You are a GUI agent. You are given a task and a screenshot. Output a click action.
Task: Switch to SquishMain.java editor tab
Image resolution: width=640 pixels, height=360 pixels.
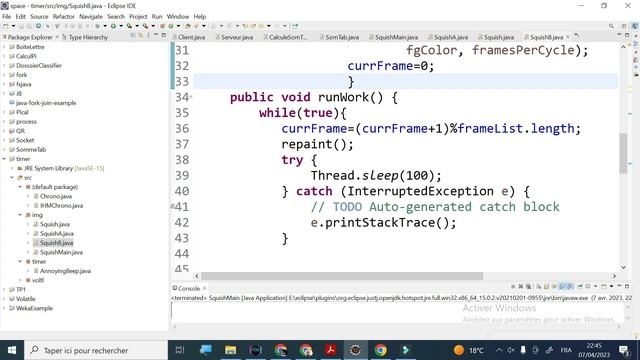point(393,37)
